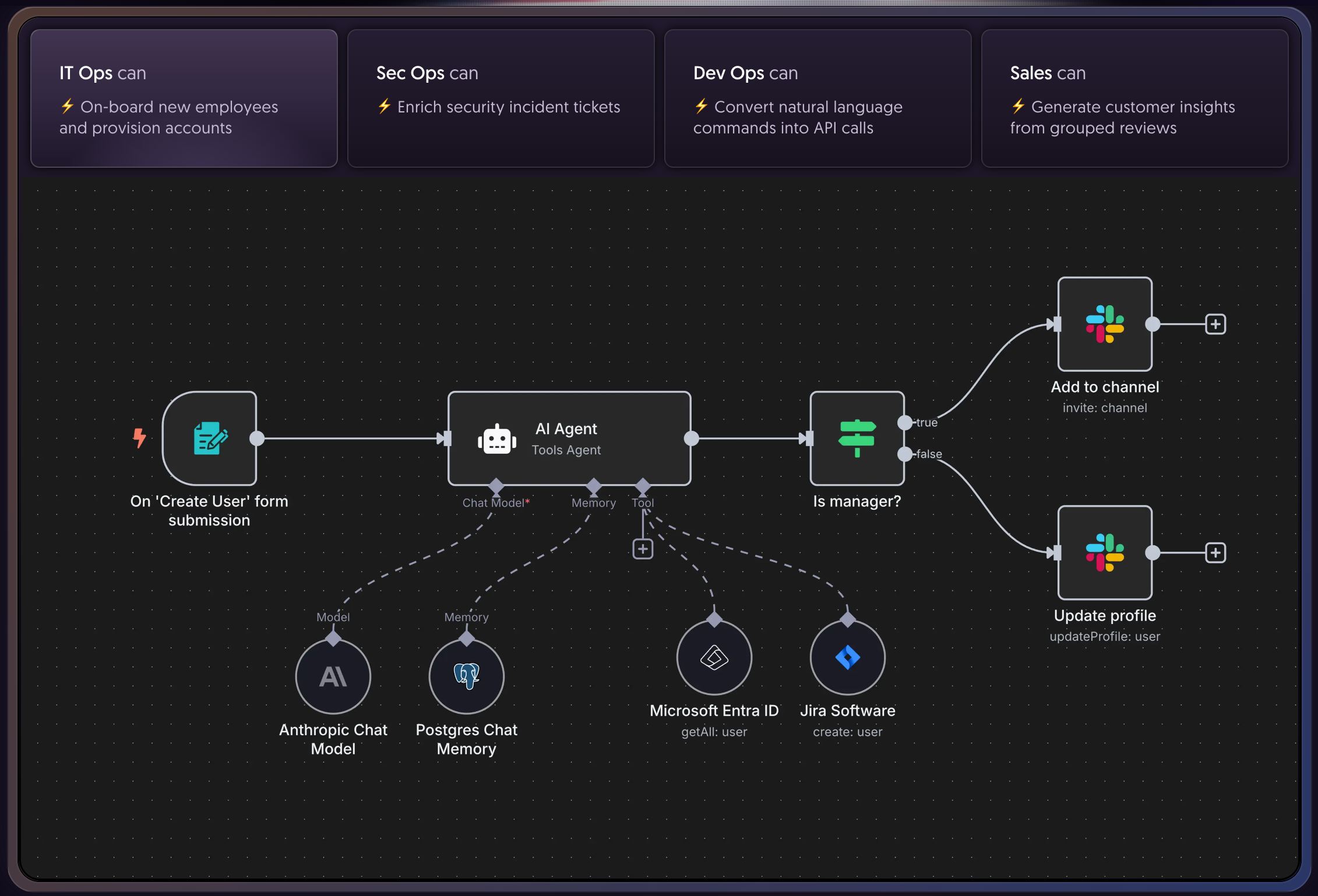Image resolution: width=1318 pixels, height=896 pixels.
Task: Open the 'Update profile' Slack node
Action: click(x=1105, y=552)
